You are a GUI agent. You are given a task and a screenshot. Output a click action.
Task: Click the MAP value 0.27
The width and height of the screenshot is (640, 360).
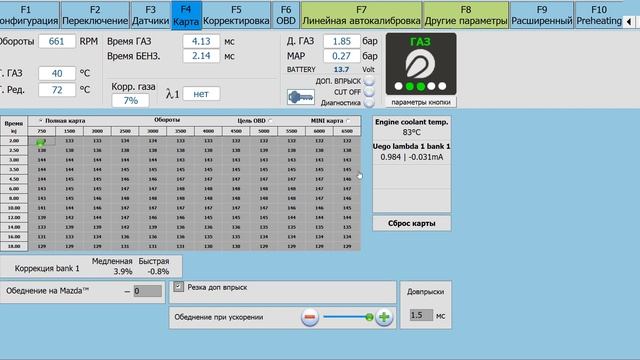click(342, 56)
